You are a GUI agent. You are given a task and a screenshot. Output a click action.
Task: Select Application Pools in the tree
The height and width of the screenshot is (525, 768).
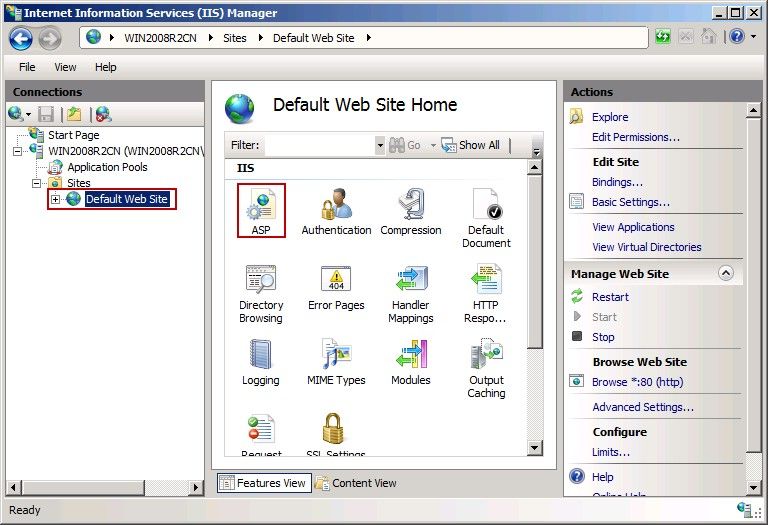[107, 167]
